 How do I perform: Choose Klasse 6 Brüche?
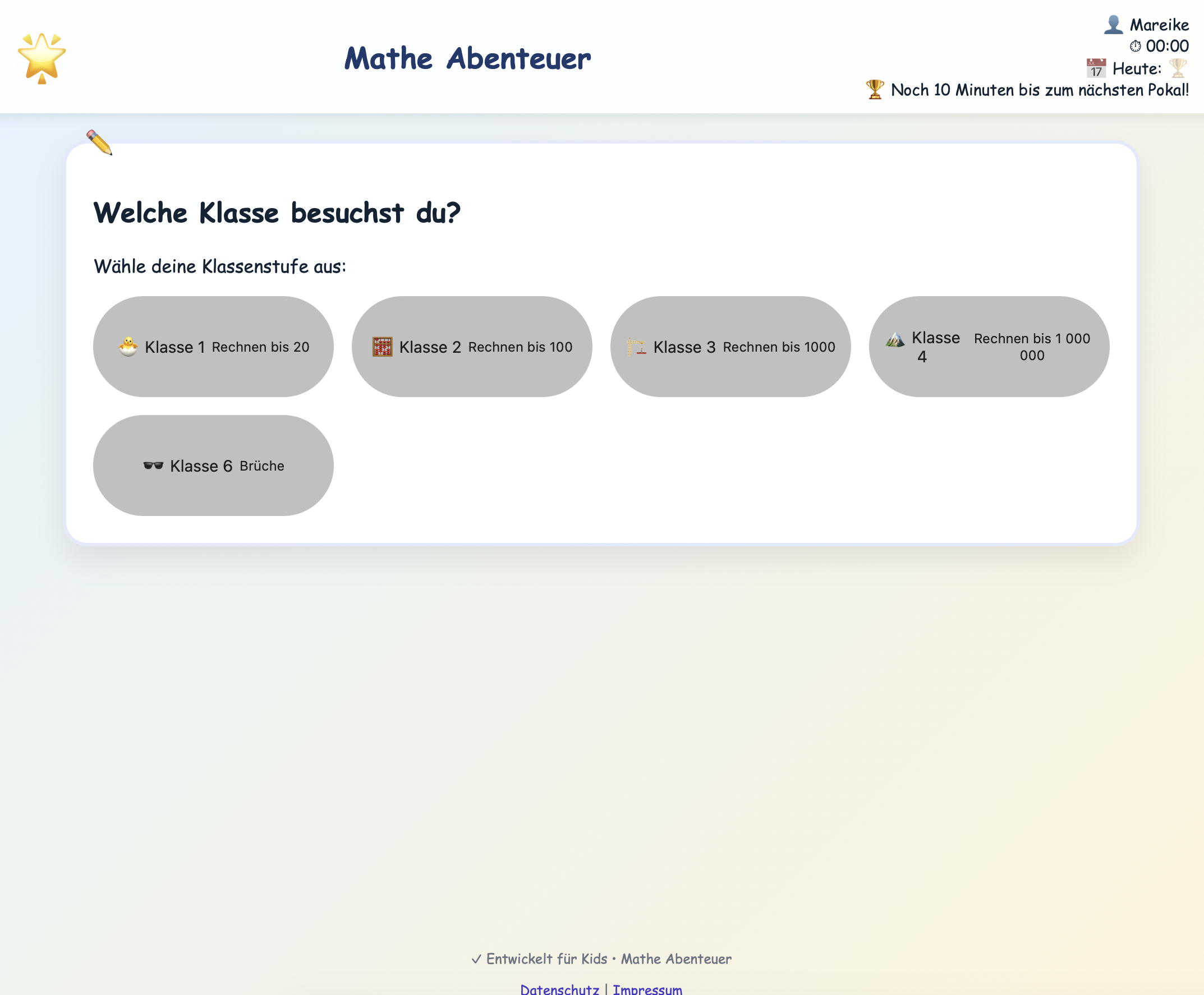213,466
